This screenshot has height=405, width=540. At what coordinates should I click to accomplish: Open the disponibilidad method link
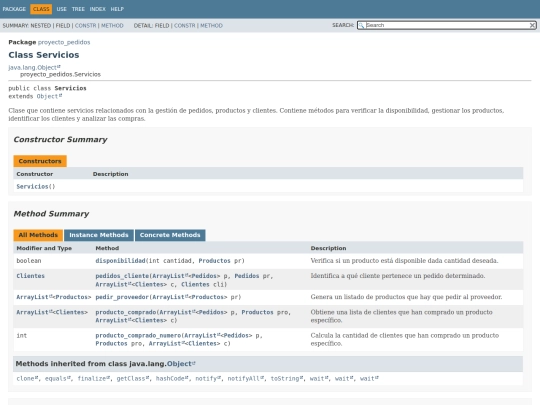point(120,261)
